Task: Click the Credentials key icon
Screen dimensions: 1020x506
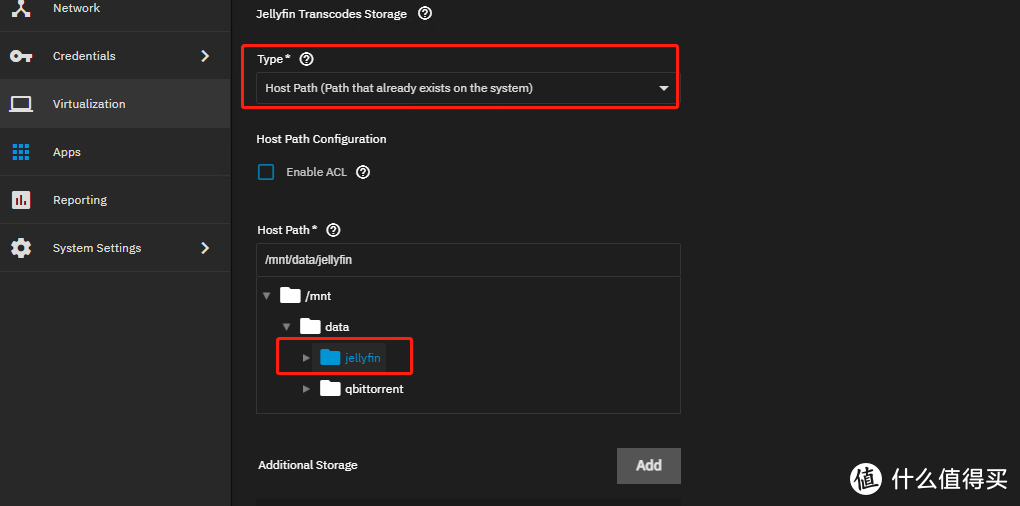Action: click(x=21, y=56)
